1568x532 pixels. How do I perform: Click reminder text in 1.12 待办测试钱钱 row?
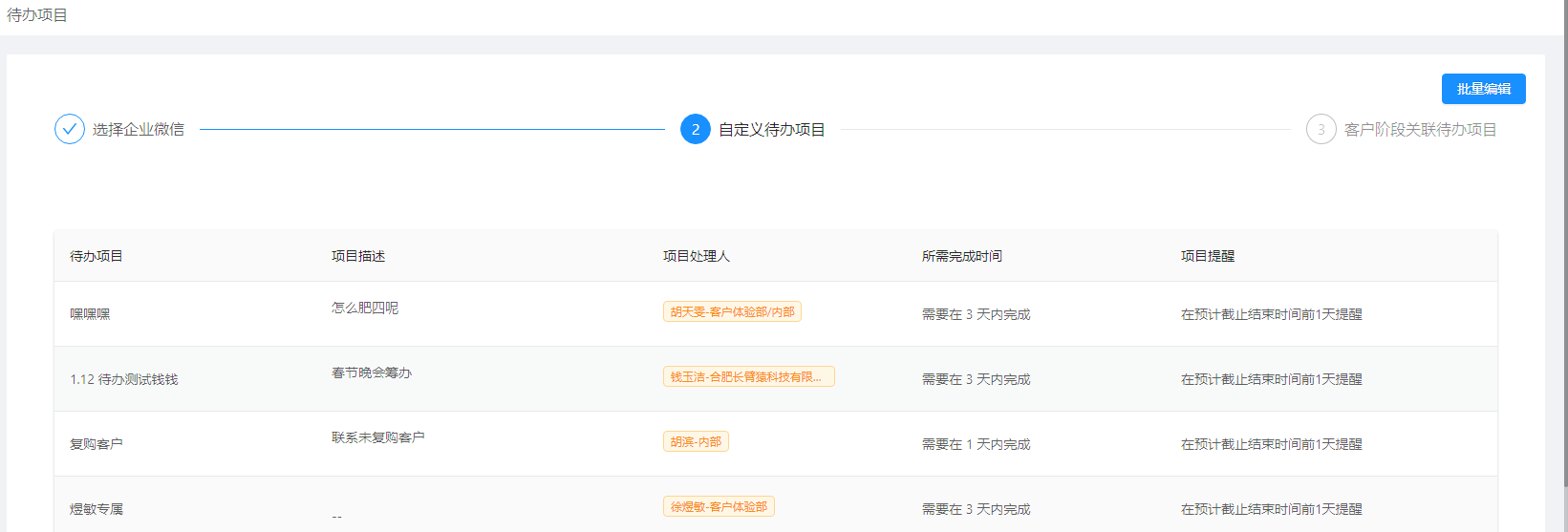click(1272, 379)
